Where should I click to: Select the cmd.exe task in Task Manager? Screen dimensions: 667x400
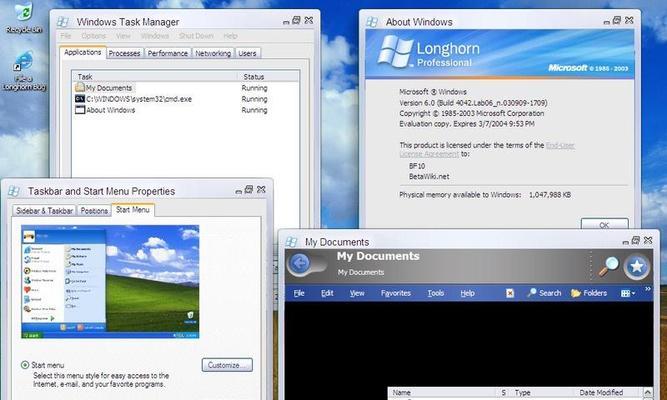click(133, 99)
